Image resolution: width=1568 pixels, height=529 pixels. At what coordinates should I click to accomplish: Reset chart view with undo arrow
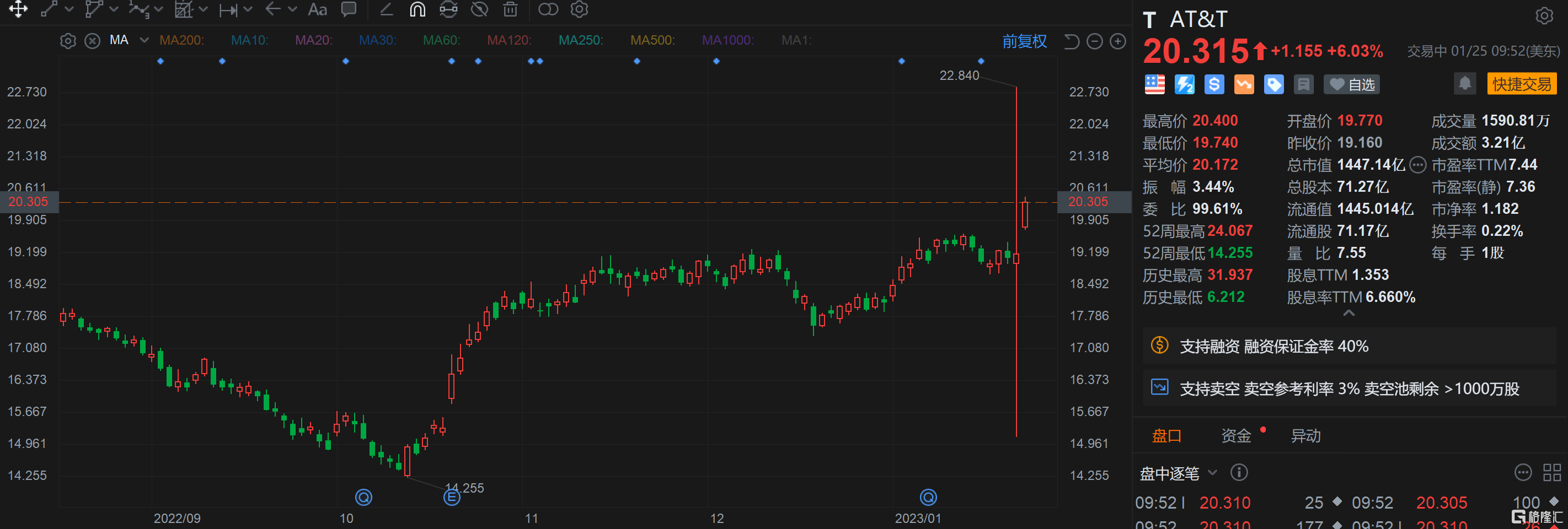point(1071,41)
